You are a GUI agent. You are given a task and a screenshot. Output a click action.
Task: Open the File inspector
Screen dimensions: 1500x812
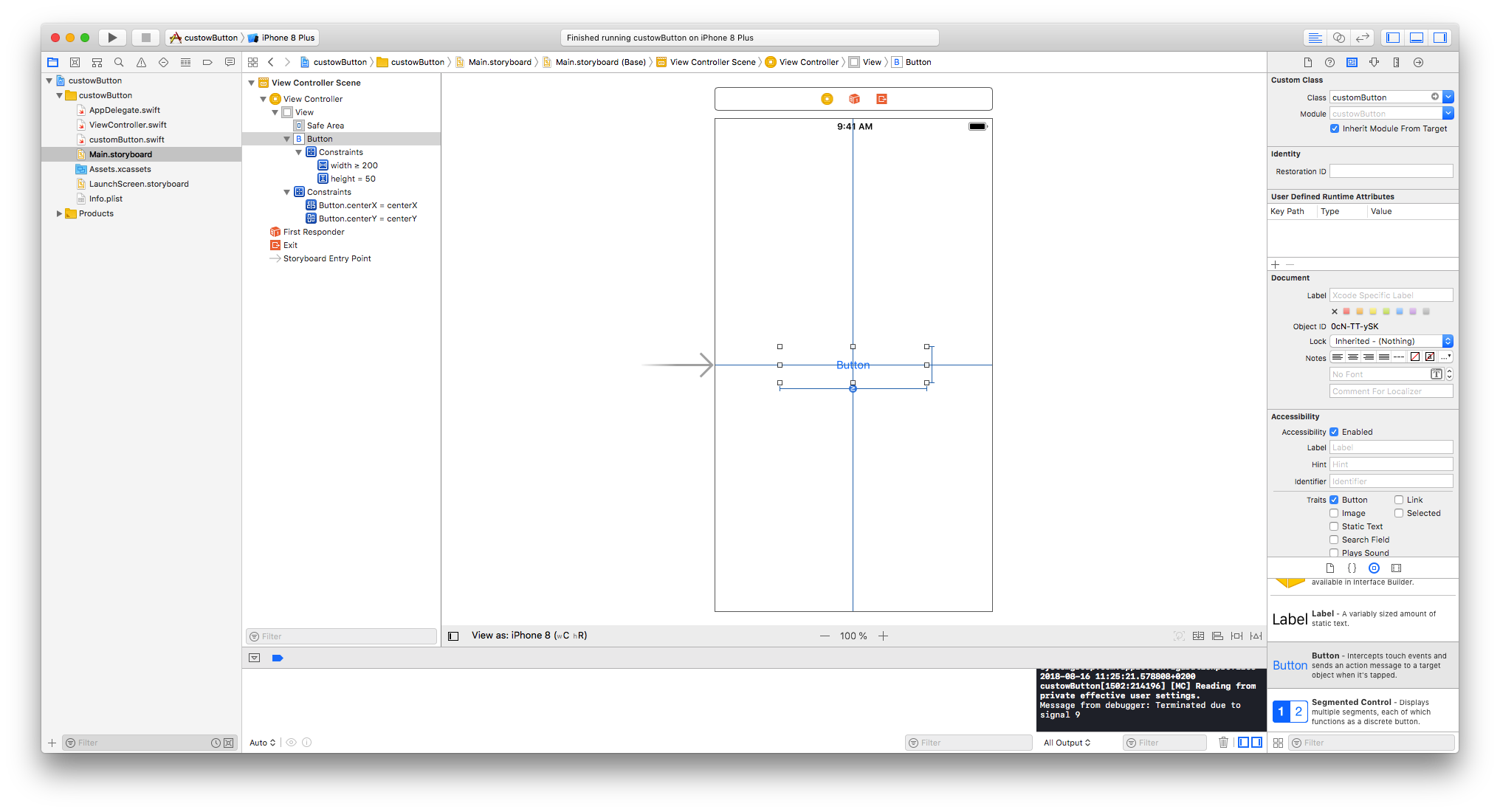tap(1308, 63)
